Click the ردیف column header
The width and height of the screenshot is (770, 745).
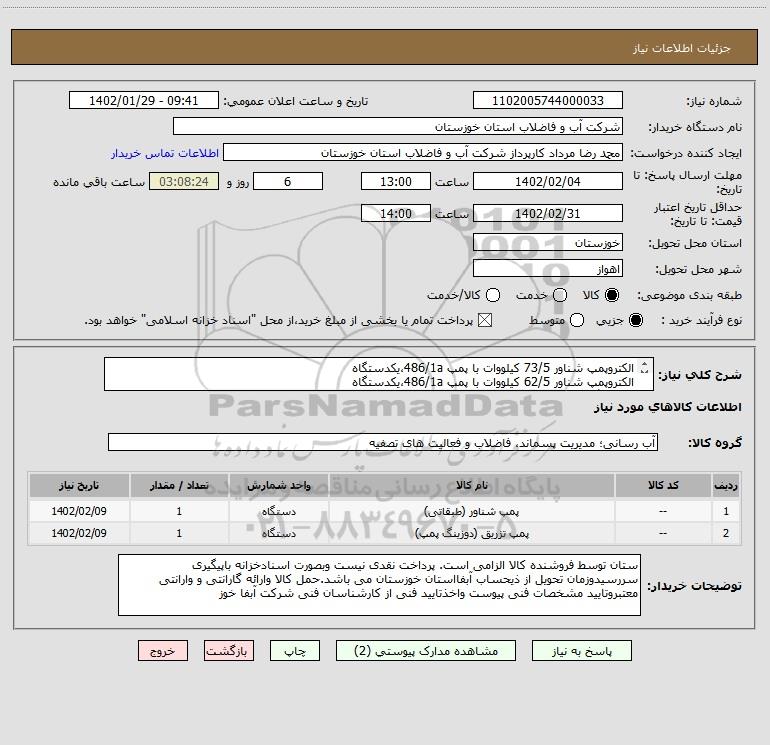726,485
